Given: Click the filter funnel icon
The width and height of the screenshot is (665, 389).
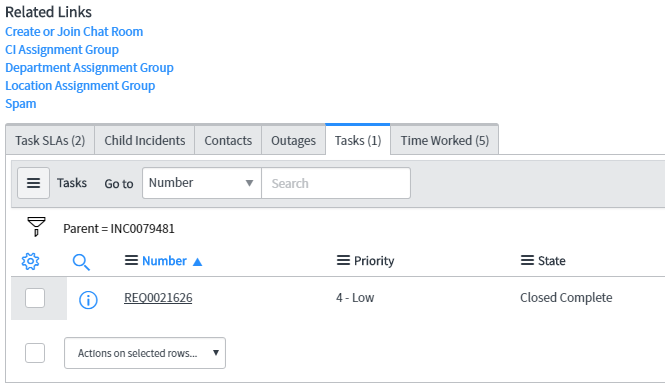Looking at the screenshot, I should coord(36,227).
